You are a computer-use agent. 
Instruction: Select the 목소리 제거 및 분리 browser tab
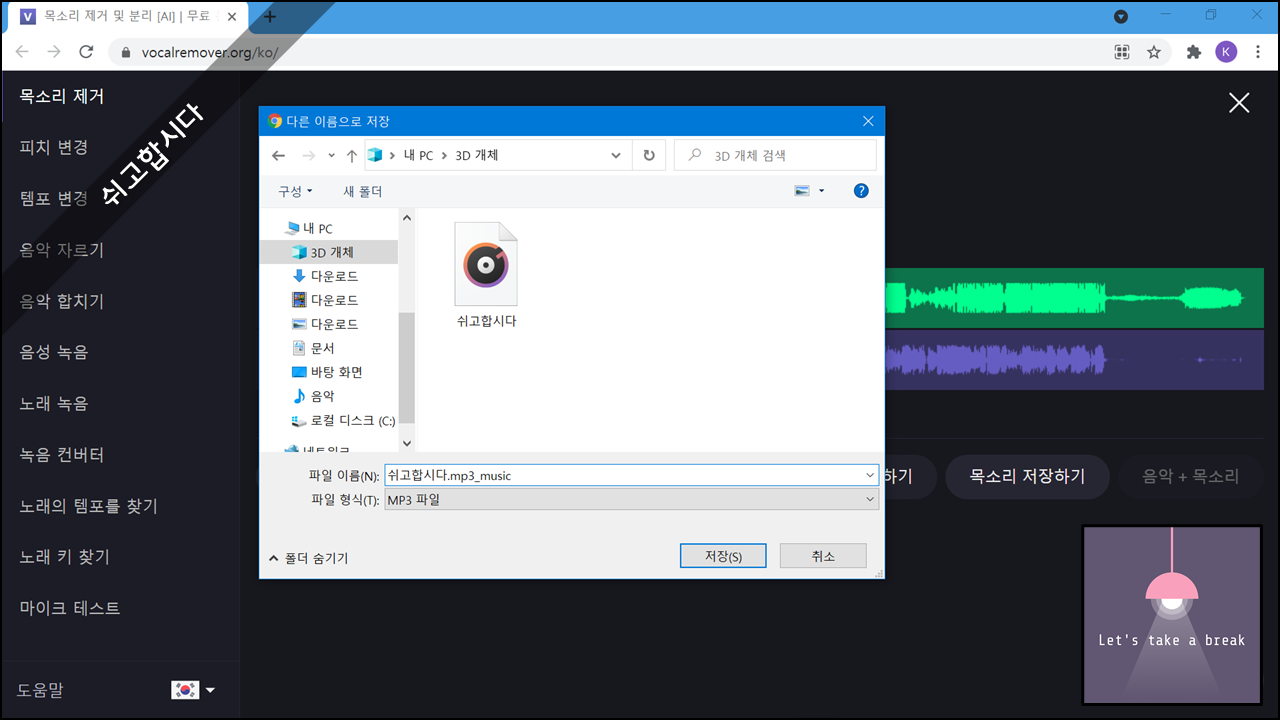point(128,17)
